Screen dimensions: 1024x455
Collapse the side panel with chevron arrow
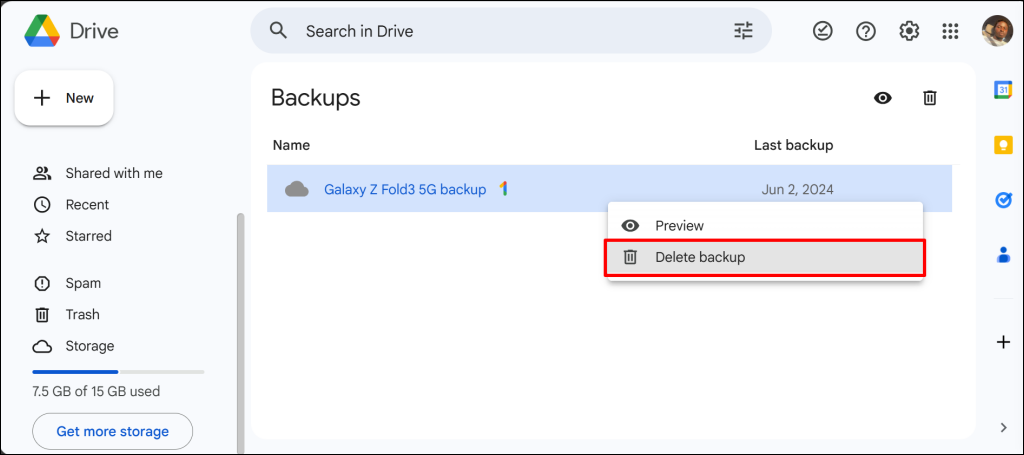1003,428
